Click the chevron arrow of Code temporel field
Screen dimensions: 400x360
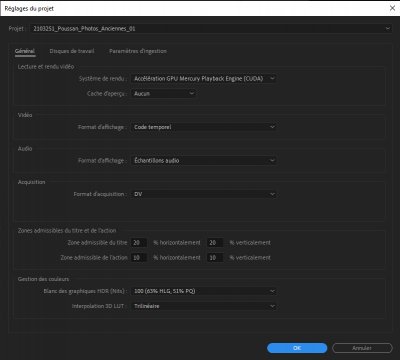point(272,127)
